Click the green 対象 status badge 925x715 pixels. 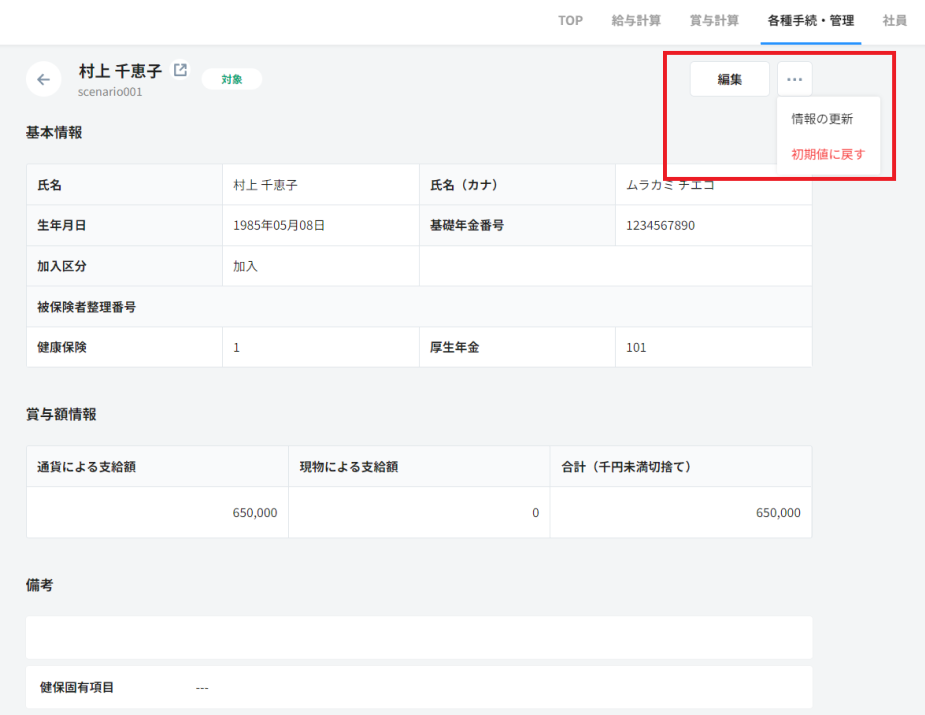click(x=232, y=79)
